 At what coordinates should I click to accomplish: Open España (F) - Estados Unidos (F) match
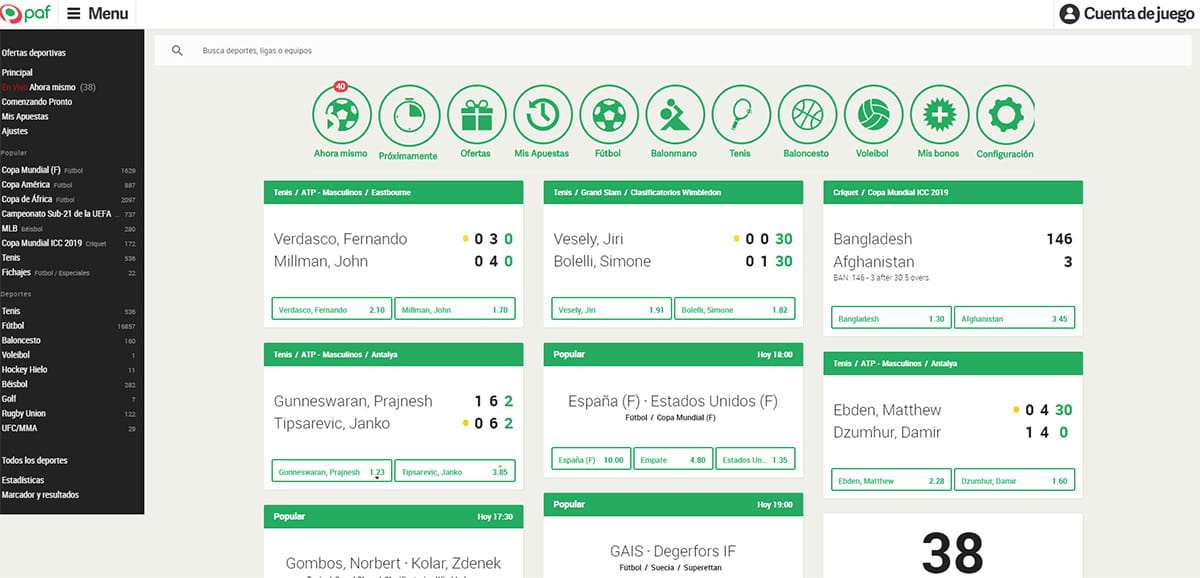(673, 401)
